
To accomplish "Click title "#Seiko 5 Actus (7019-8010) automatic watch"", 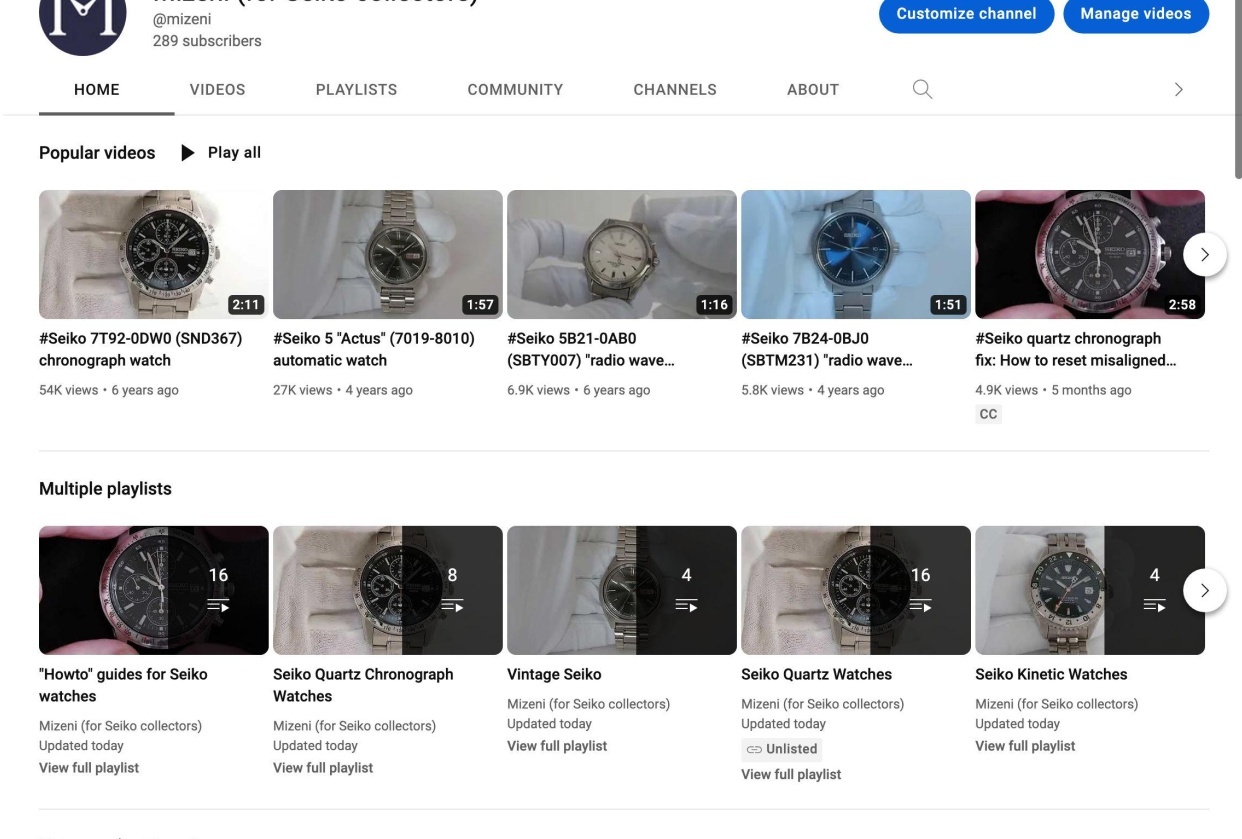I will click(374, 349).
